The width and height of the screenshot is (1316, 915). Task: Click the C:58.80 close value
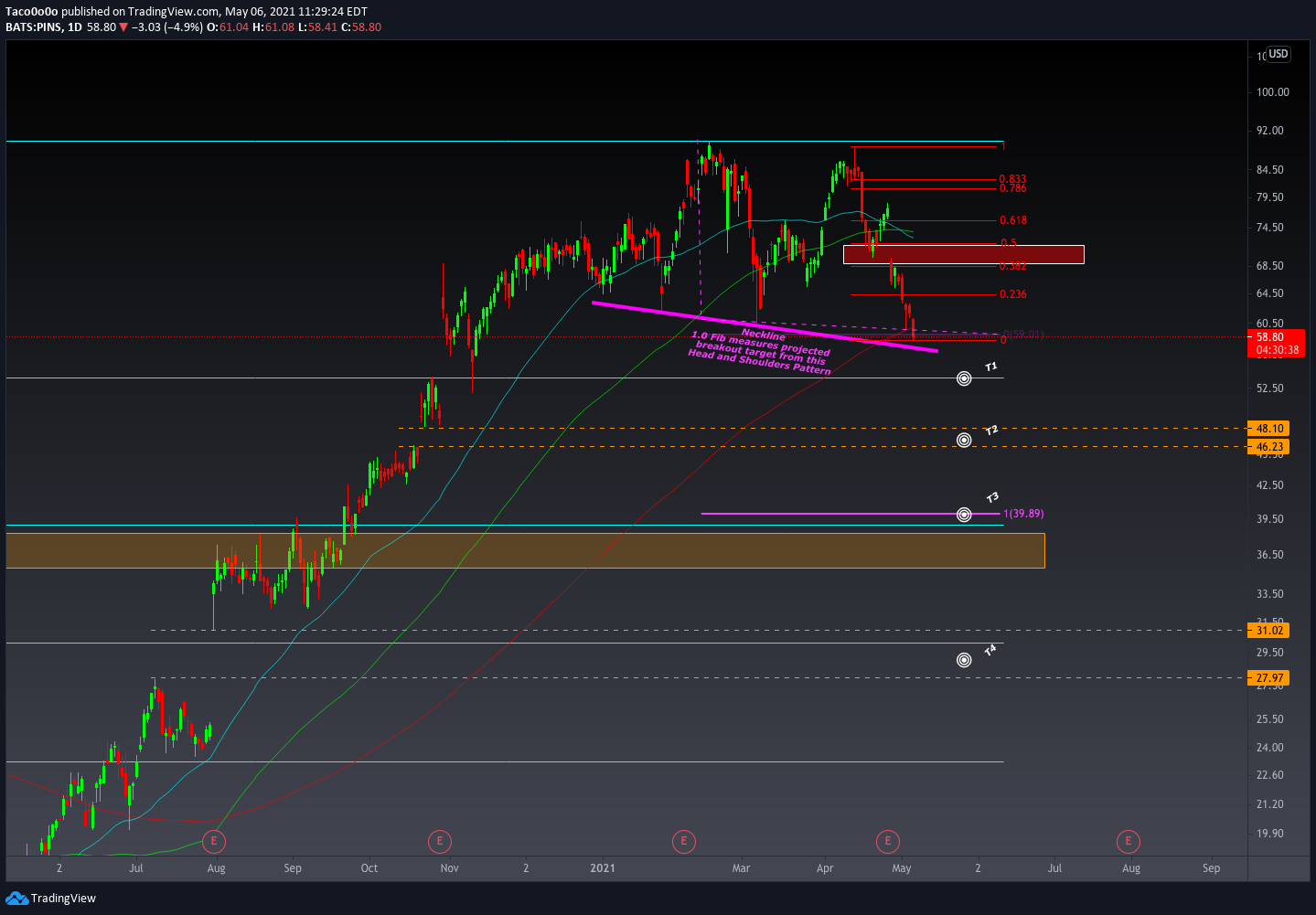pyautogui.click(x=361, y=27)
